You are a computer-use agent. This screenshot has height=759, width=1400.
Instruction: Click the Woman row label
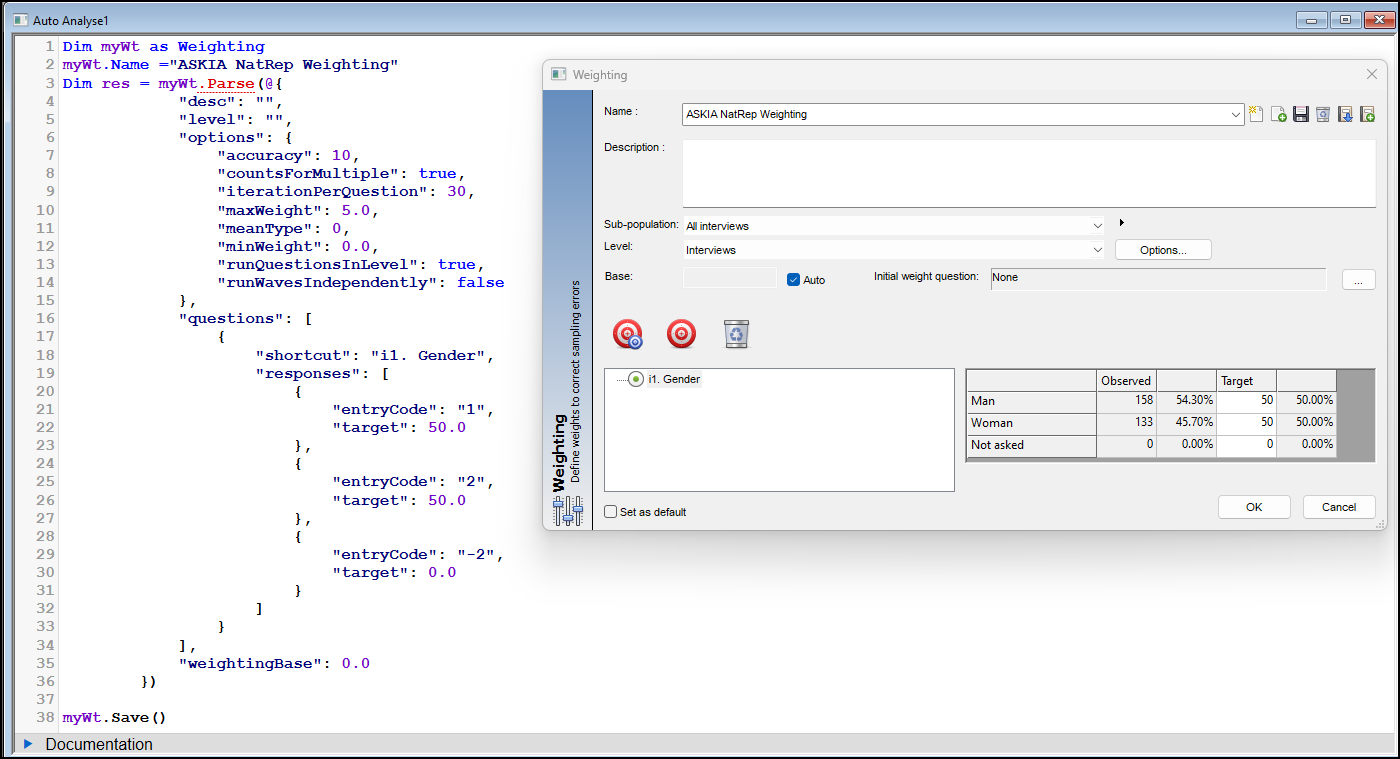tap(1031, 423)
